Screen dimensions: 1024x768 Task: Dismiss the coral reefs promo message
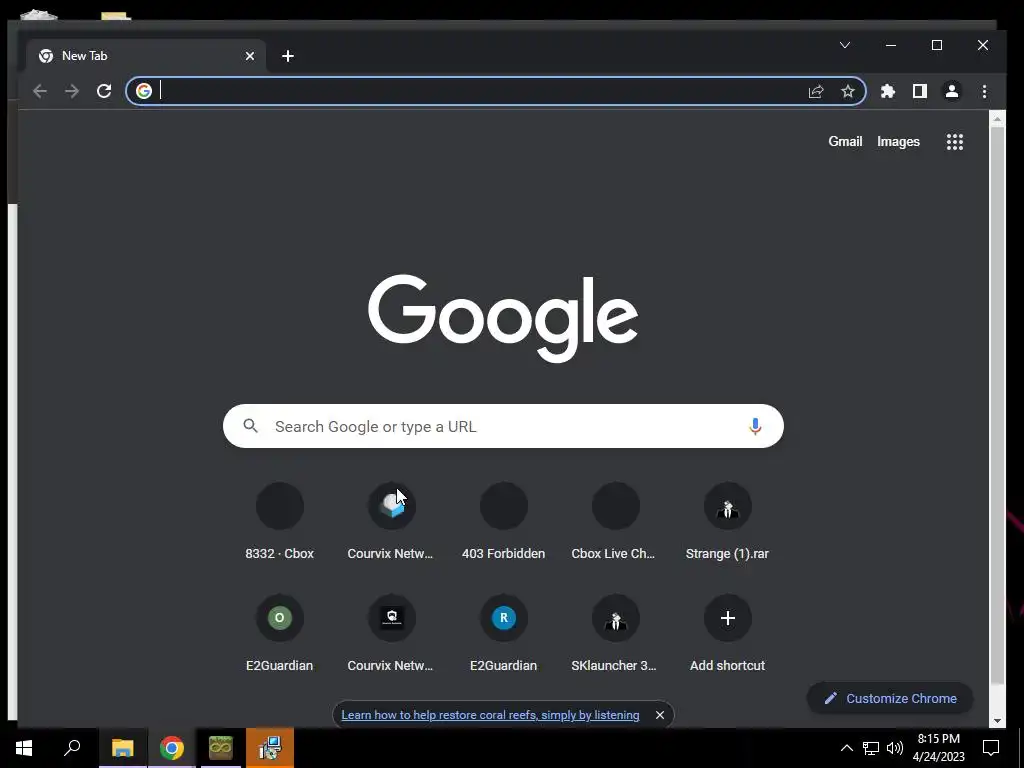pyautogui.click(x=660, y=715)
